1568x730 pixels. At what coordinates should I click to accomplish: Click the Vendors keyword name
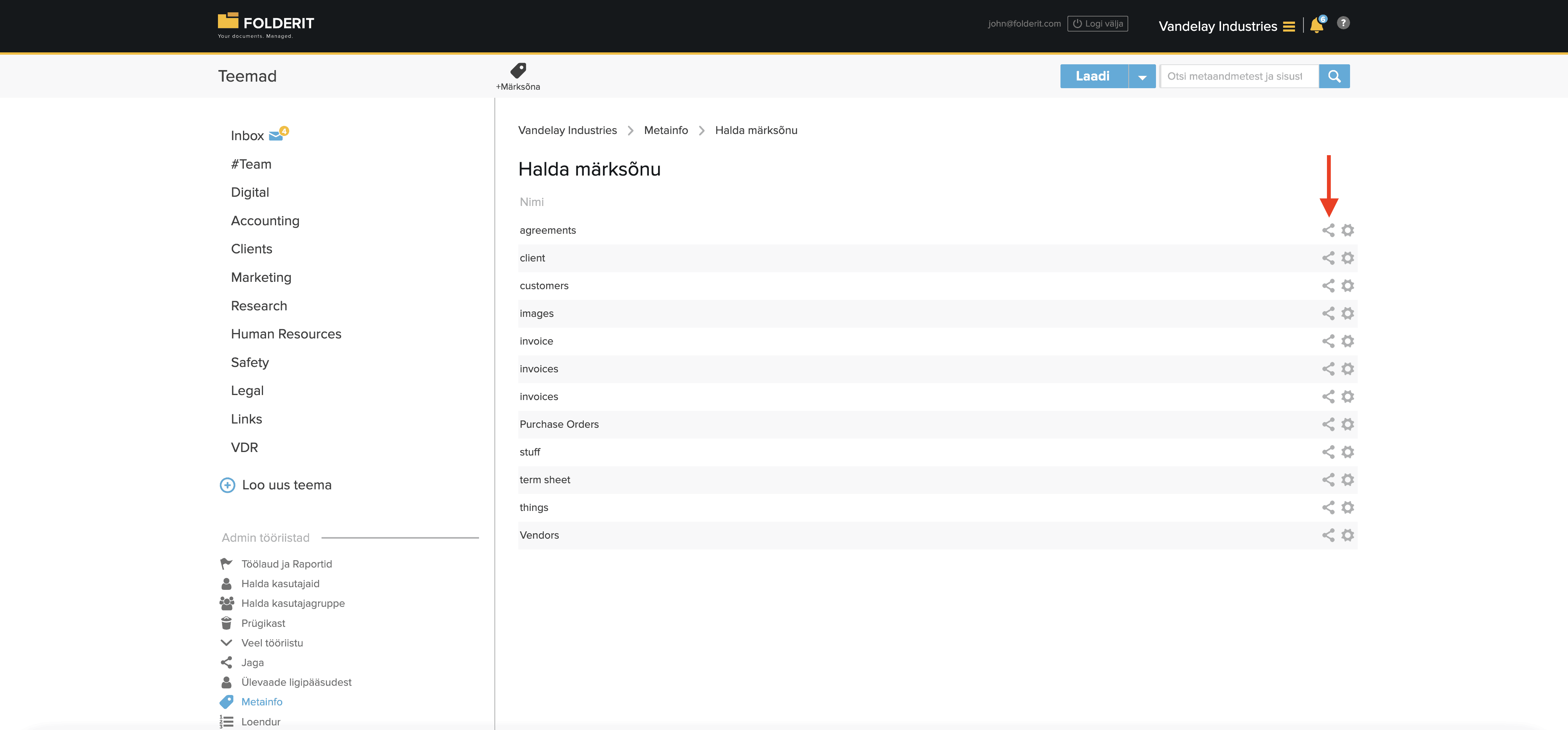[x=539, y=535]
